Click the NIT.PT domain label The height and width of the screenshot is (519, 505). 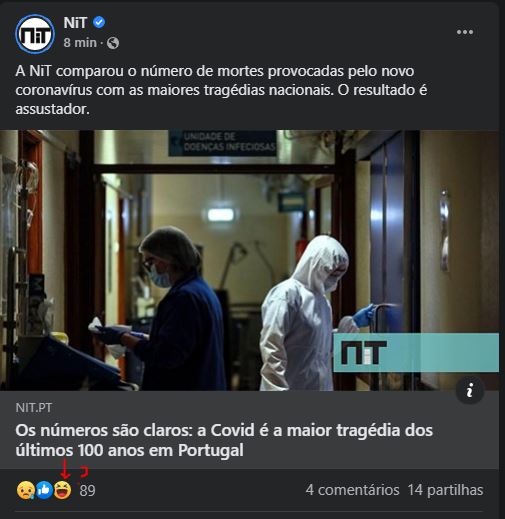coord(34,408)
